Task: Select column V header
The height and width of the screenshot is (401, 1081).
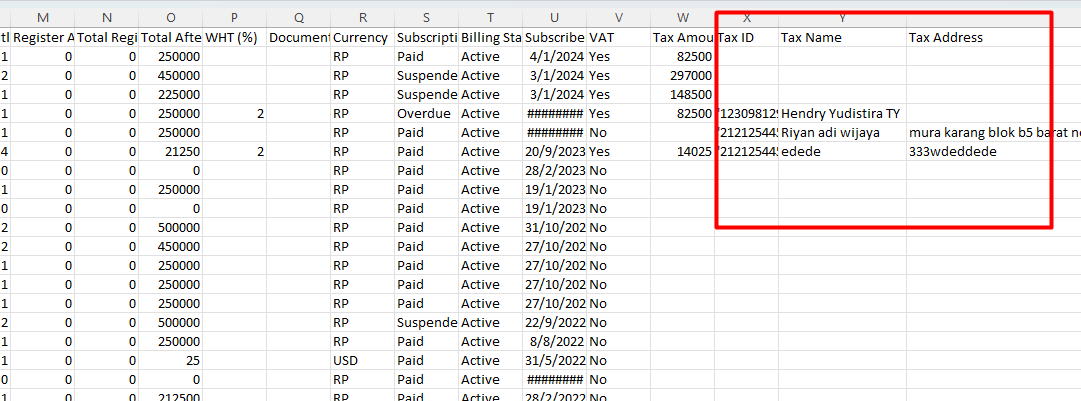Action: pos(618,17)
